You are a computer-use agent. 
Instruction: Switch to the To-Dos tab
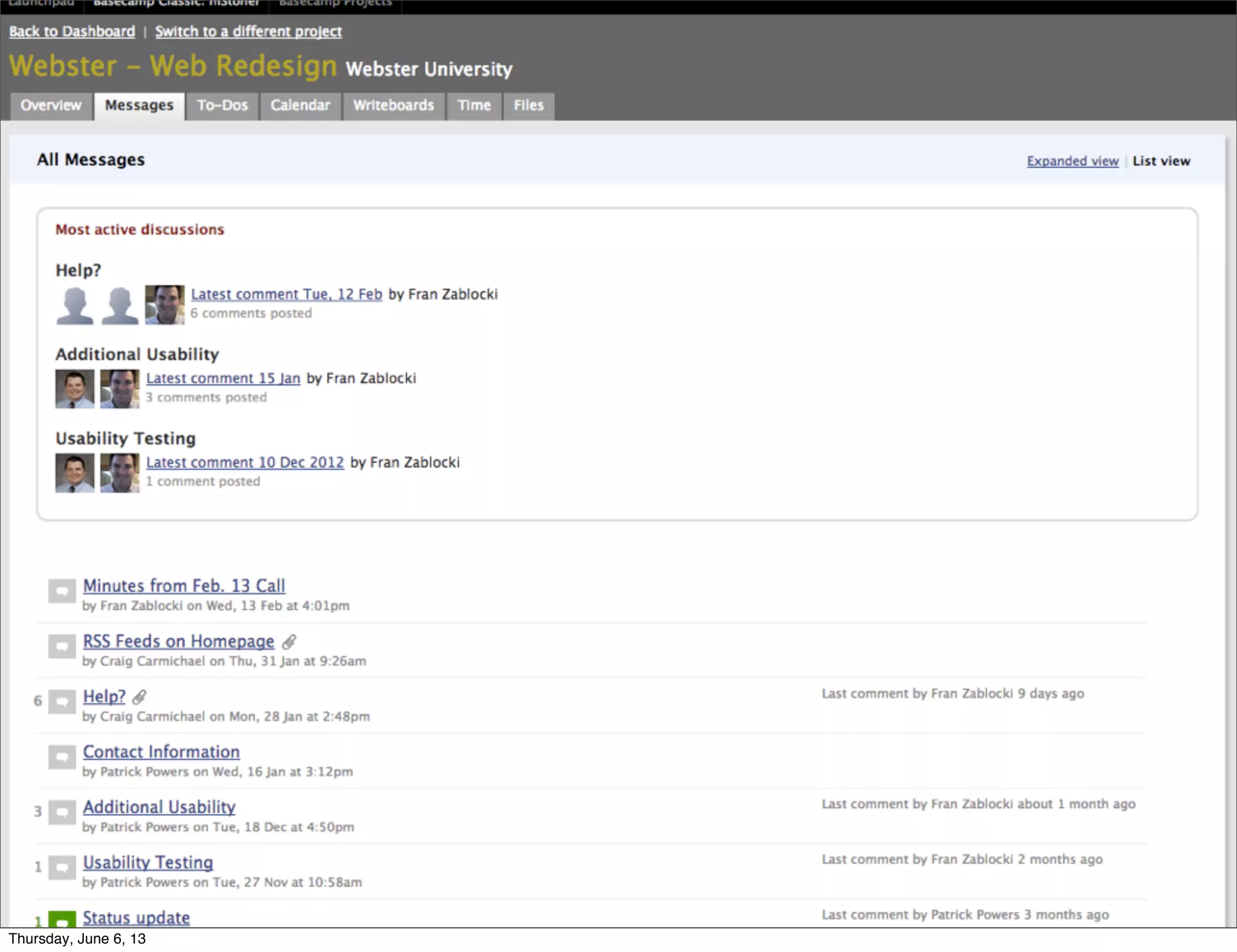click(x=222, y=106)
